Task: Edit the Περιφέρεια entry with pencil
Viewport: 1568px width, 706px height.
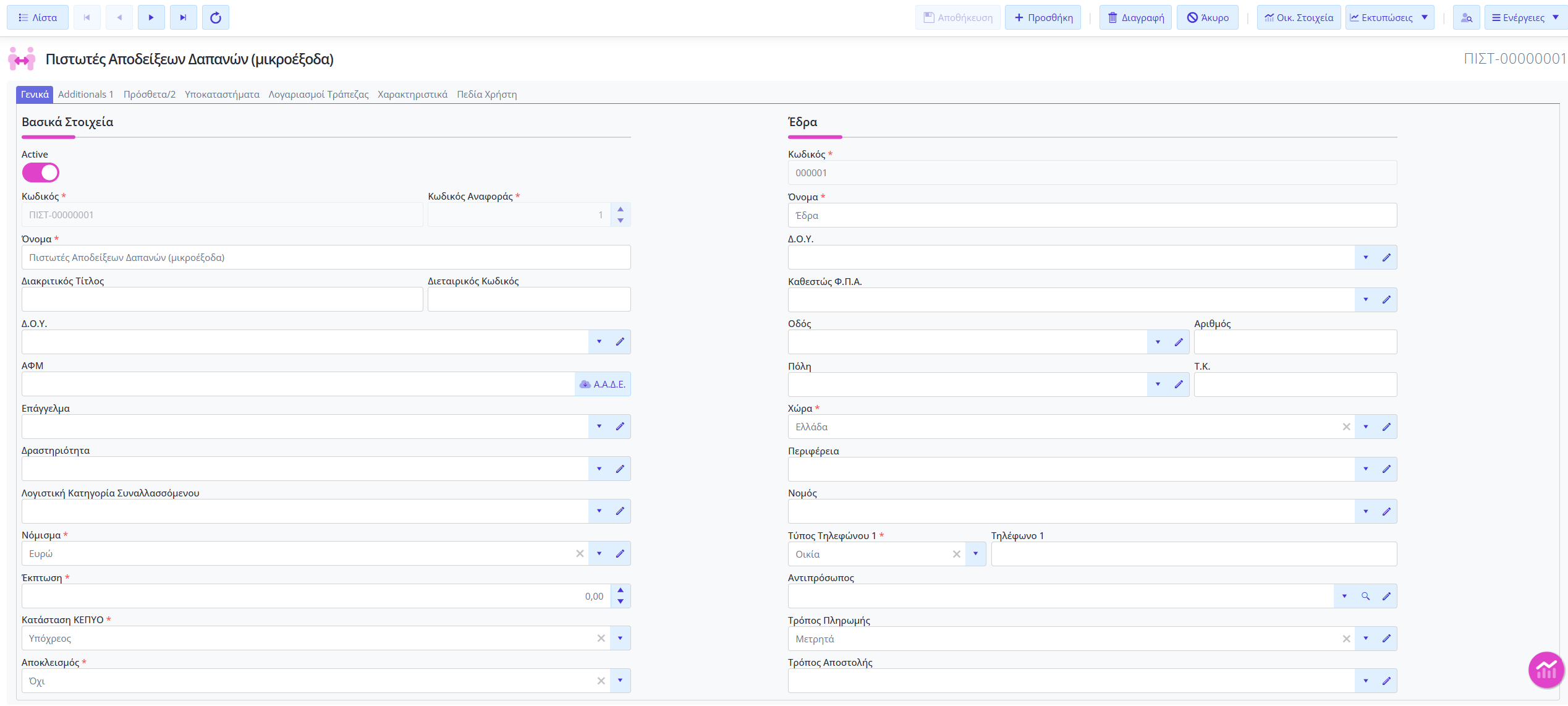Action: (1386, 469)
